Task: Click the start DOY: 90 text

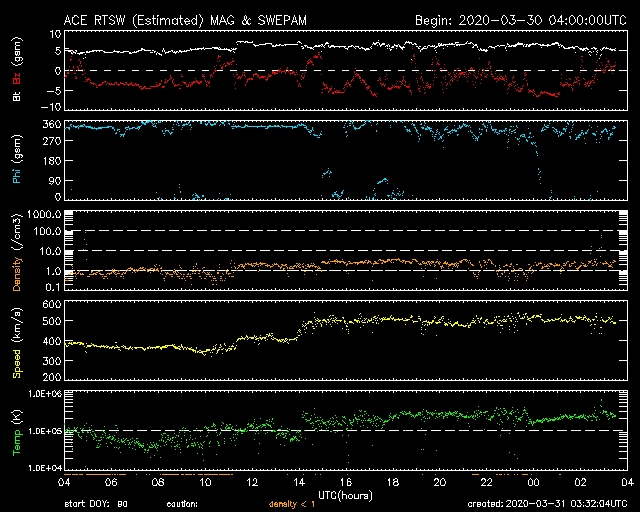Action: coord(96,503)
